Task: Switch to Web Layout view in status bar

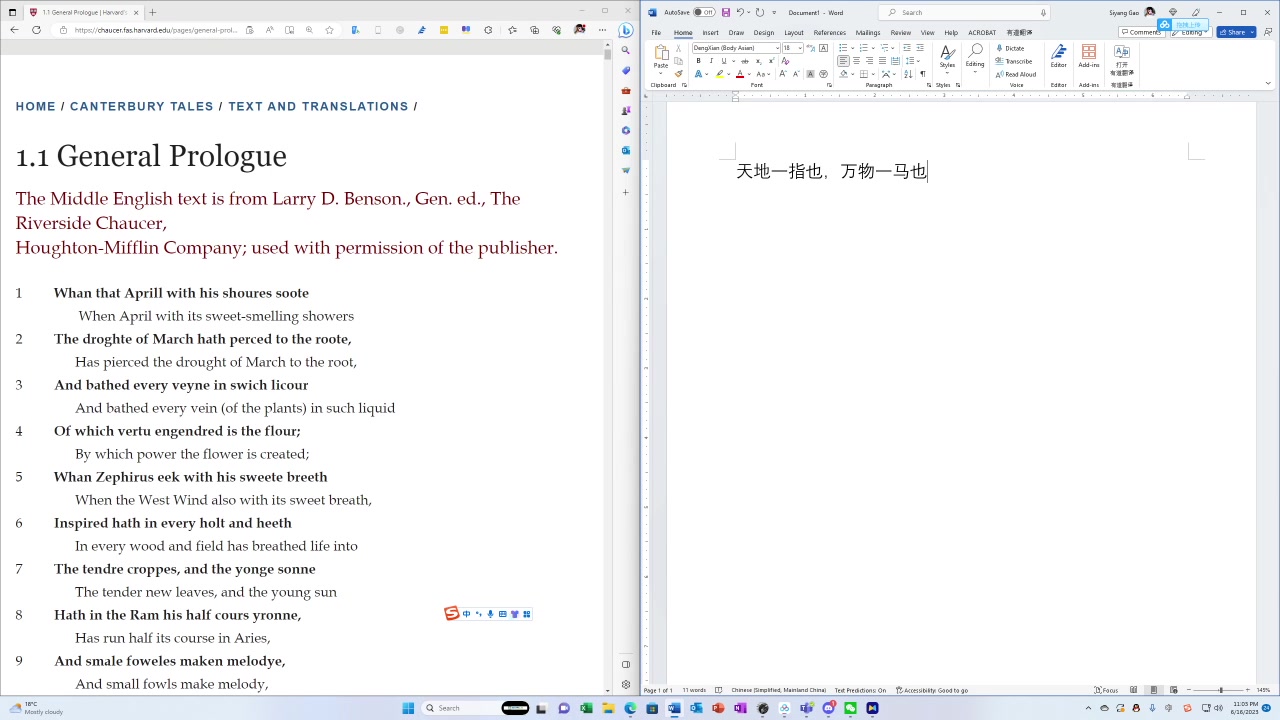Action: coord(1173,690)
